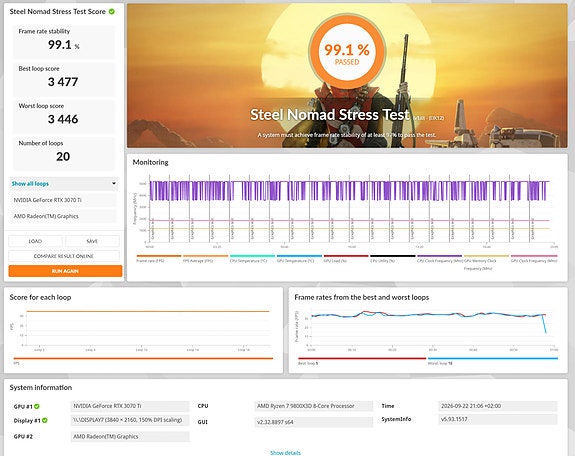Click the green validation icon next to GPU #1
The height and width of the screenshot is (456, 575).
[37, 406]
